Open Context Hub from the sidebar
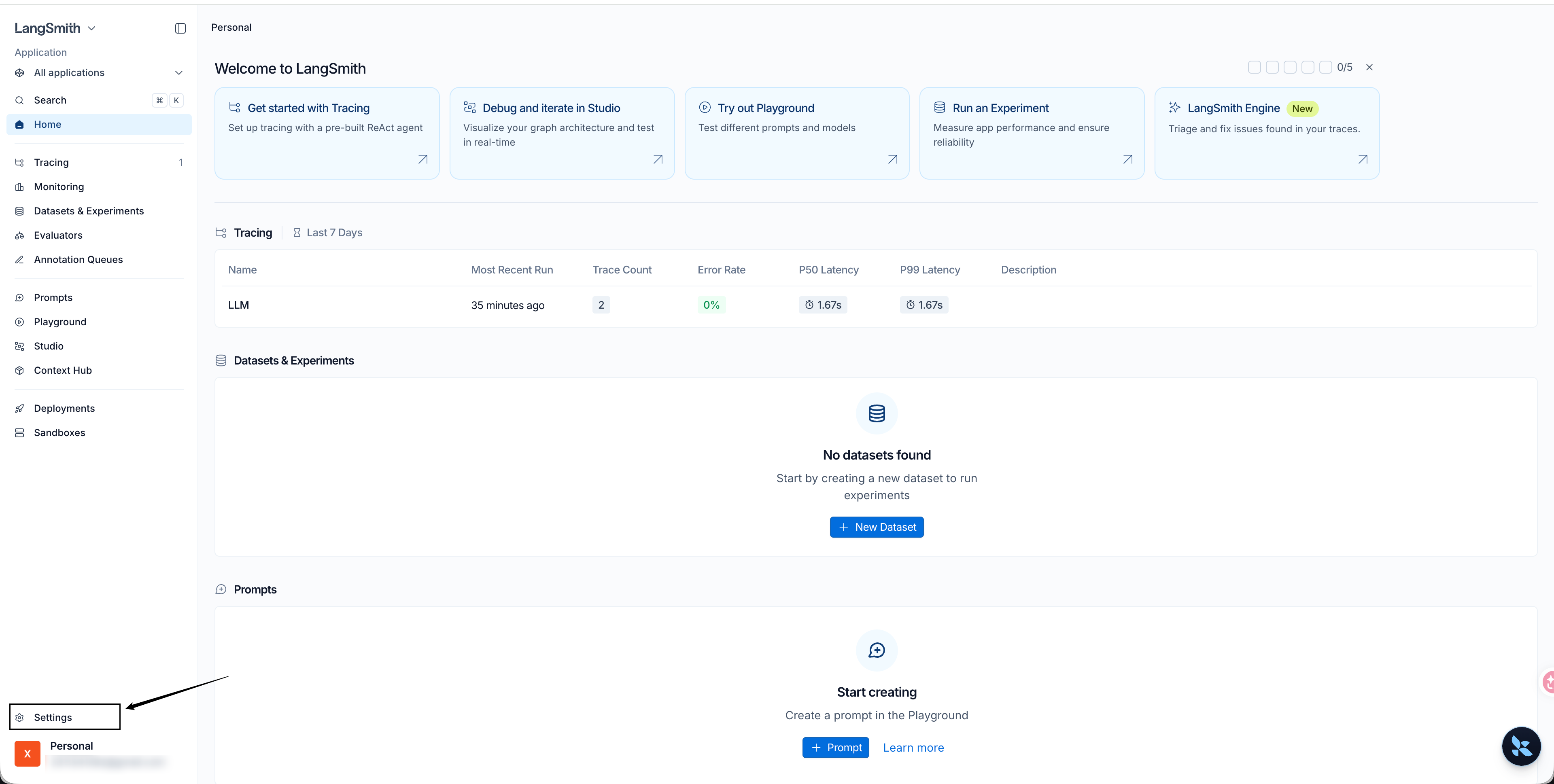The width and height of the screenshot is (1554, 784). click(99, 370)
